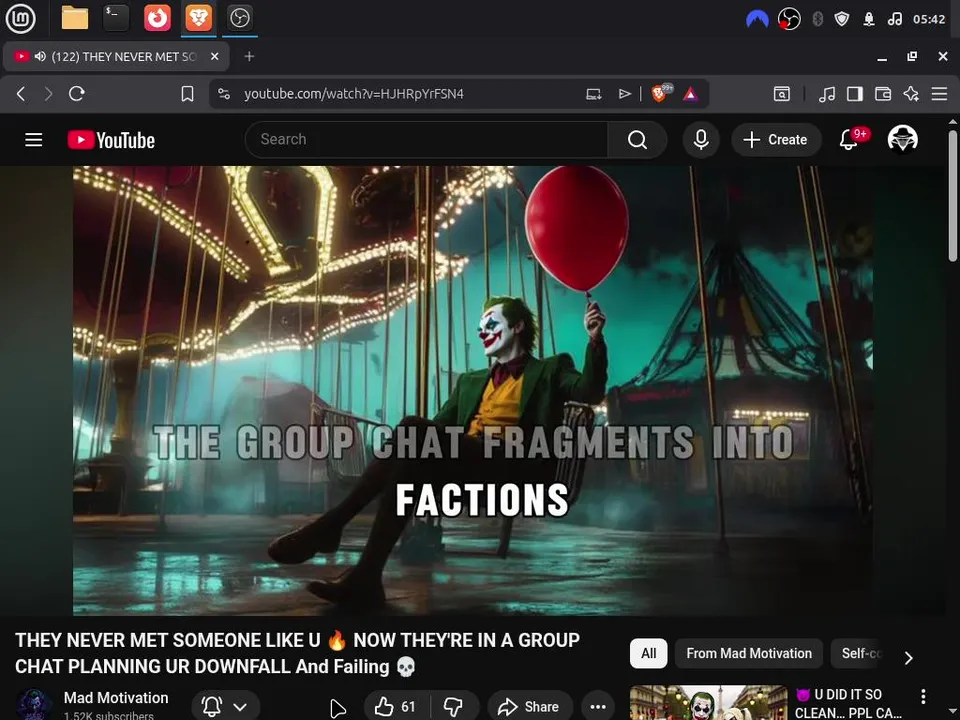The width and height of the screenshot is (960, 720).
Task: Open the Mad Motivation channel name
Action: [x=116, y=698]
